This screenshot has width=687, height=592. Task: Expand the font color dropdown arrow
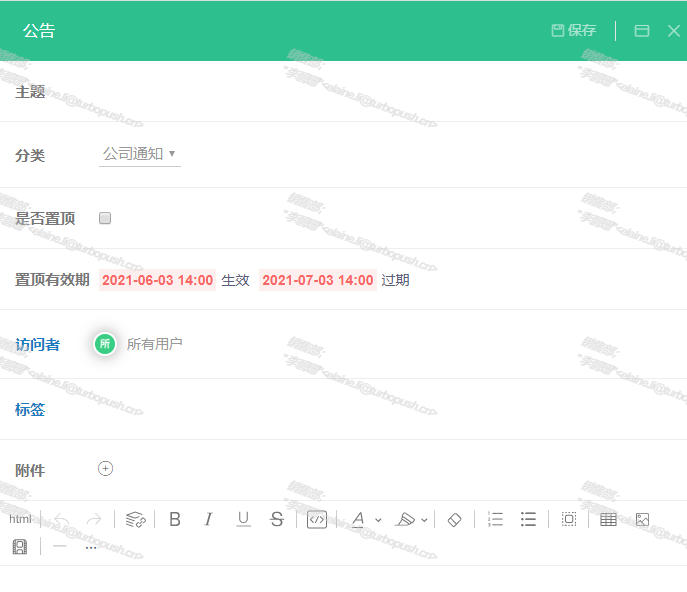pyautogui.click(x=378, y=520)
